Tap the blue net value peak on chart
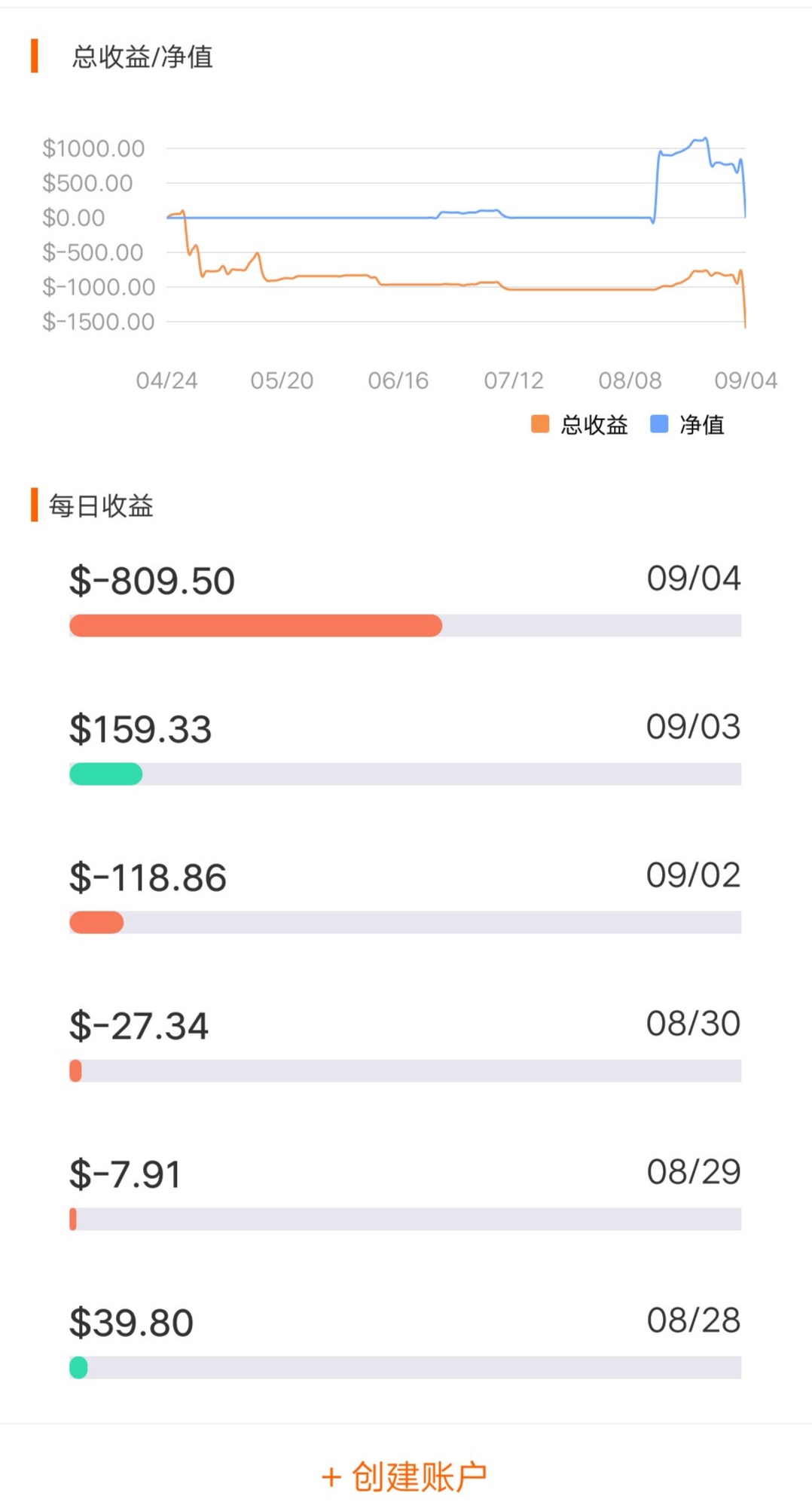Viewport: 812px width, 1505px height. [704, 139]
